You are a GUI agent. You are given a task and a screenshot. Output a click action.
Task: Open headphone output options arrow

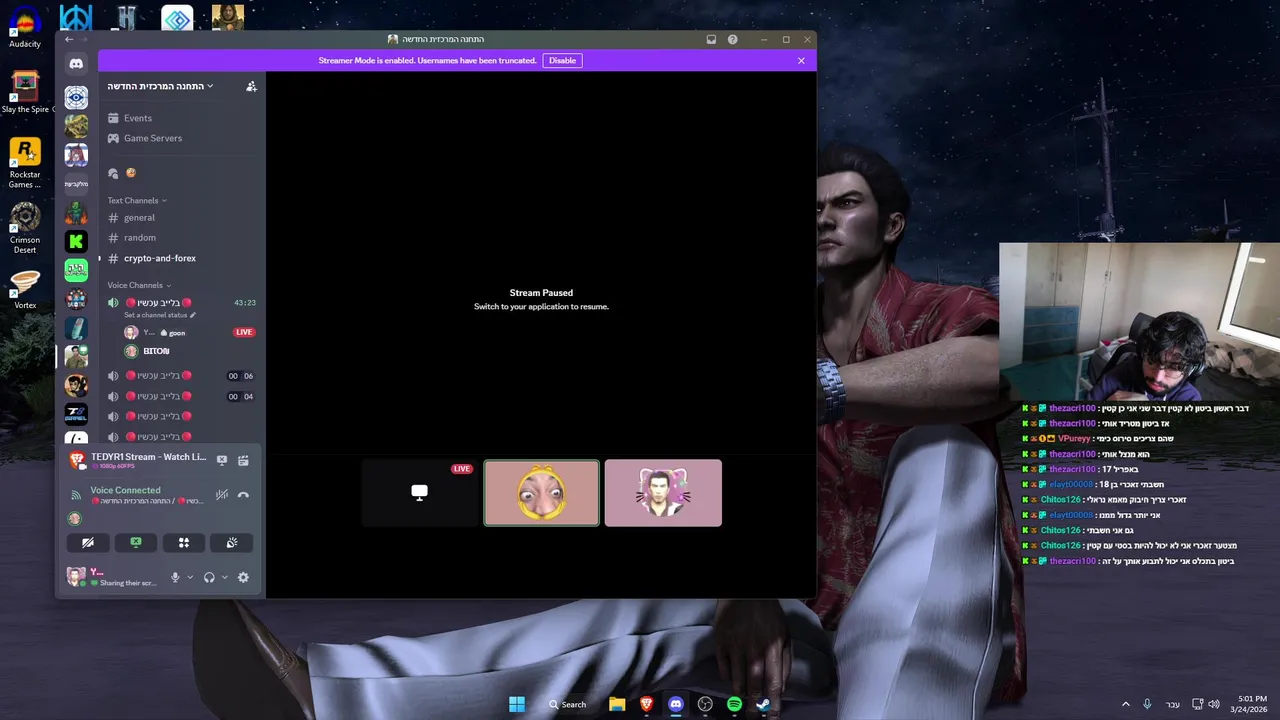224,577
